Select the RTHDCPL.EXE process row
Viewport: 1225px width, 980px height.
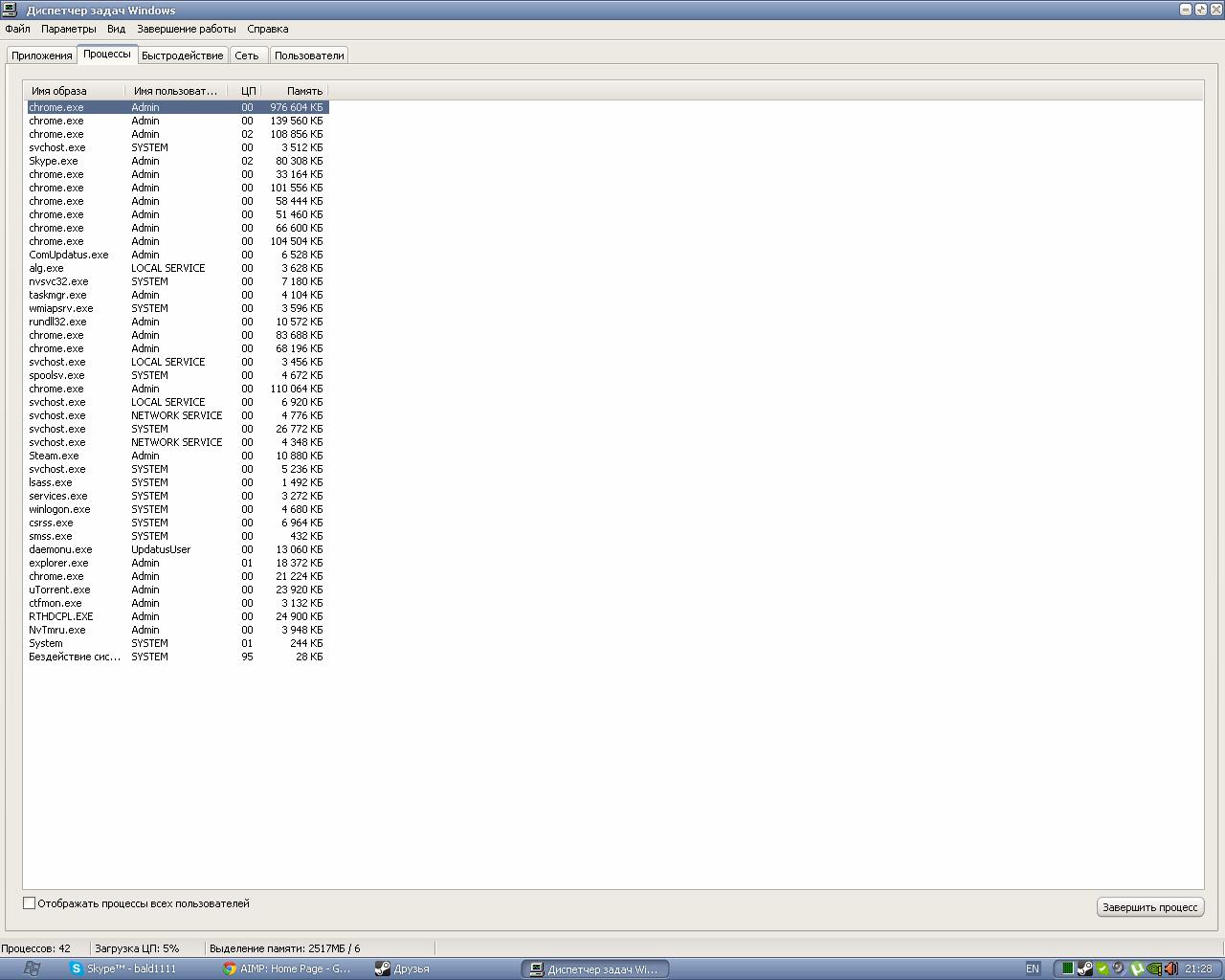click(x=177, y=616)
